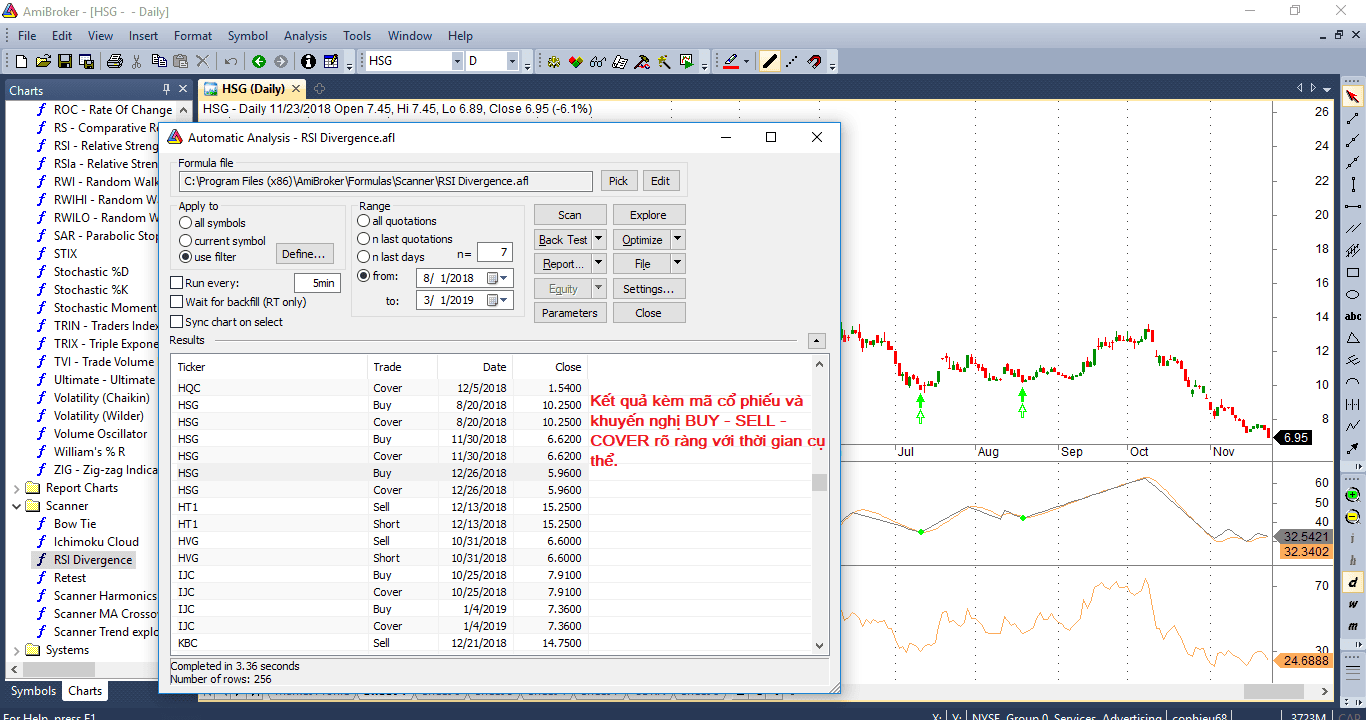Create a new document from the toolbar
1366x720 pixels.
pos(21,62)
